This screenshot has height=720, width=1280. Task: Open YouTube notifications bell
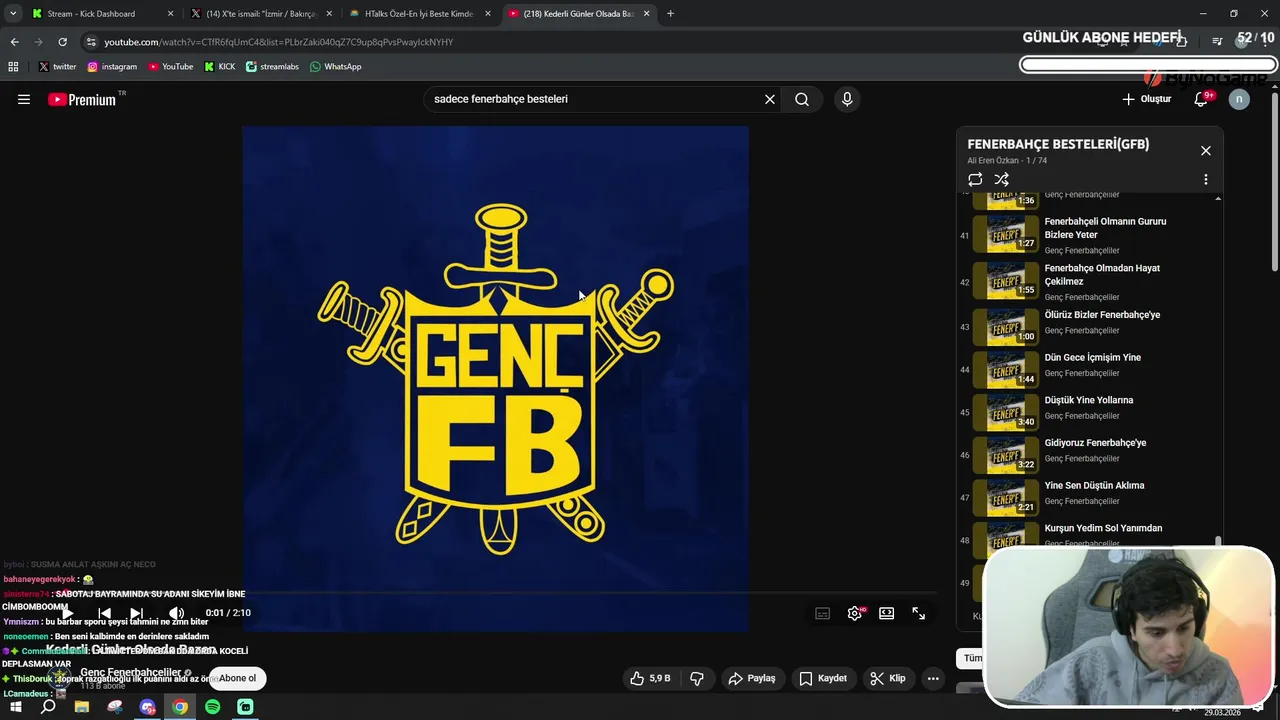click(1201, 99)
